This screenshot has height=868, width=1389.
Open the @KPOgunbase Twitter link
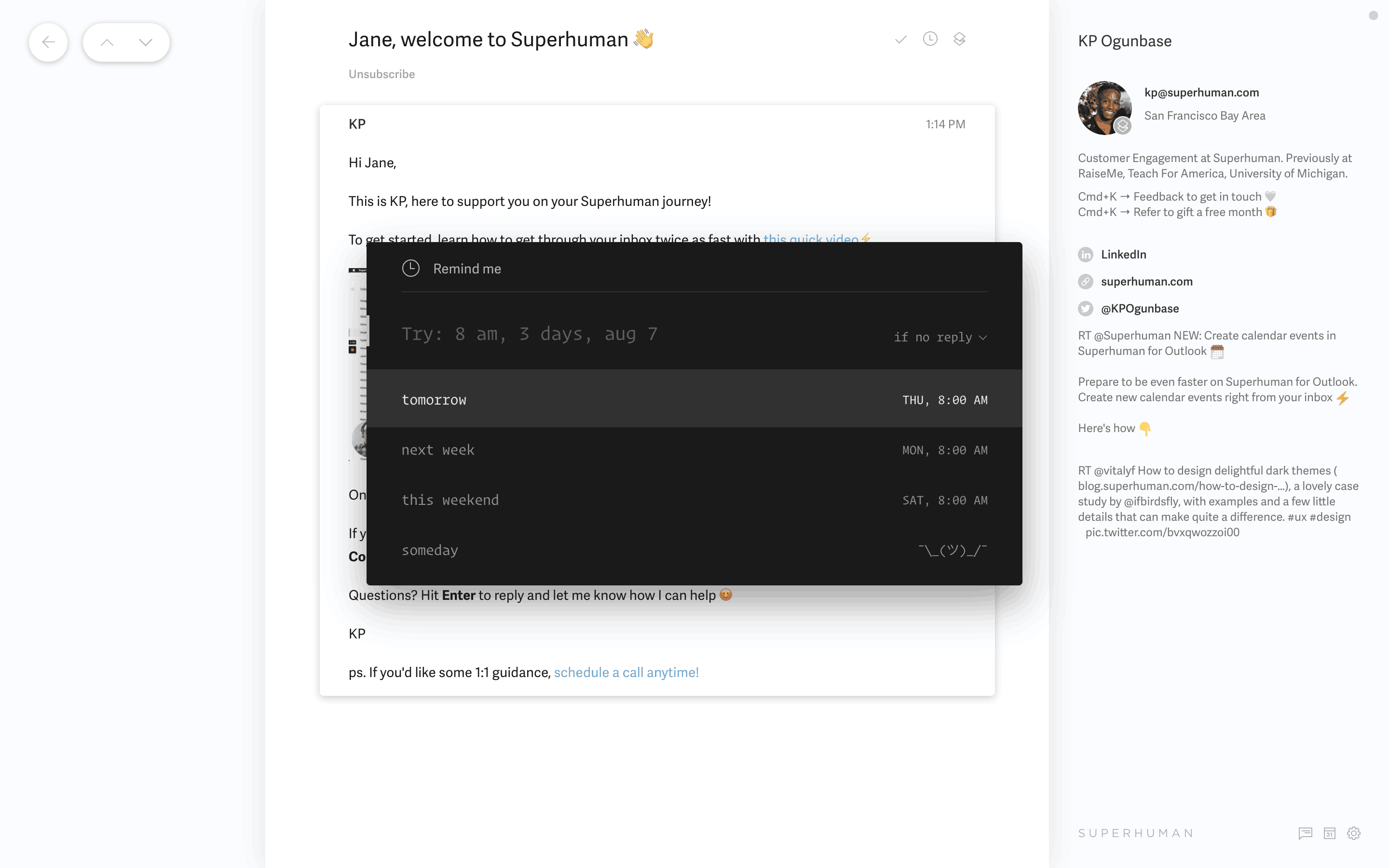click(x=1139, y=308)
